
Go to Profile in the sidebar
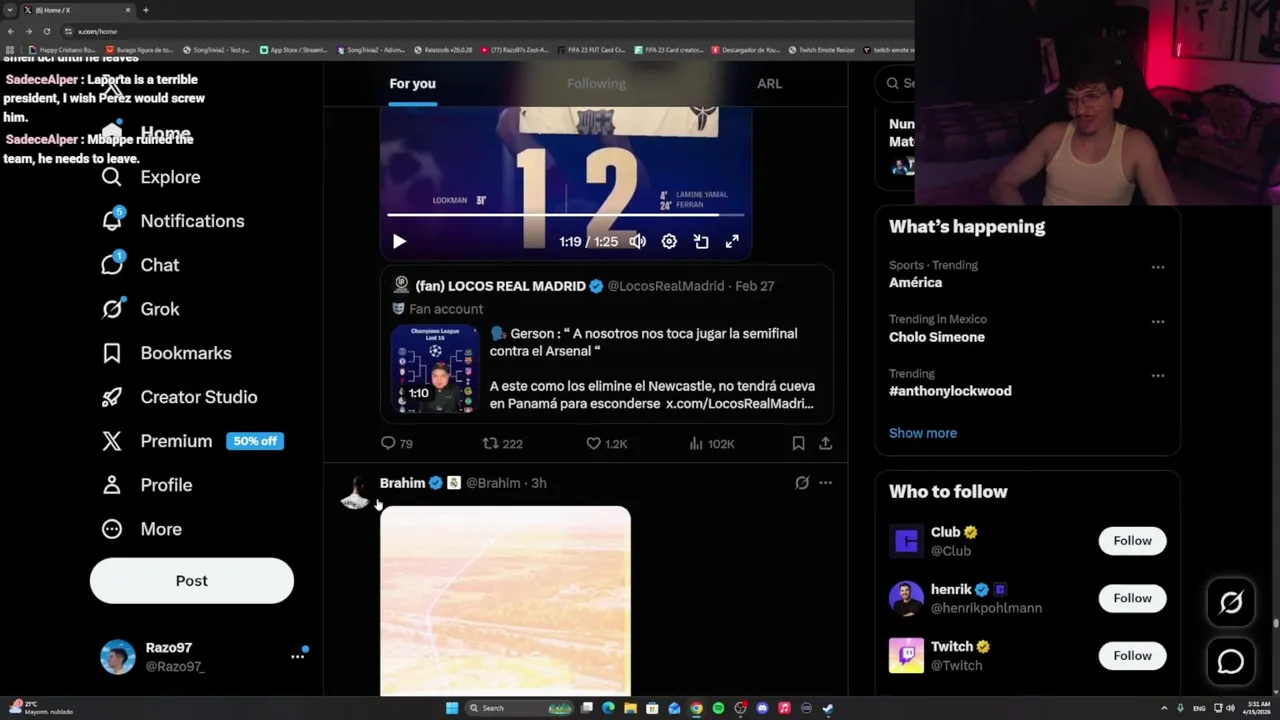(x=146, y=485)
